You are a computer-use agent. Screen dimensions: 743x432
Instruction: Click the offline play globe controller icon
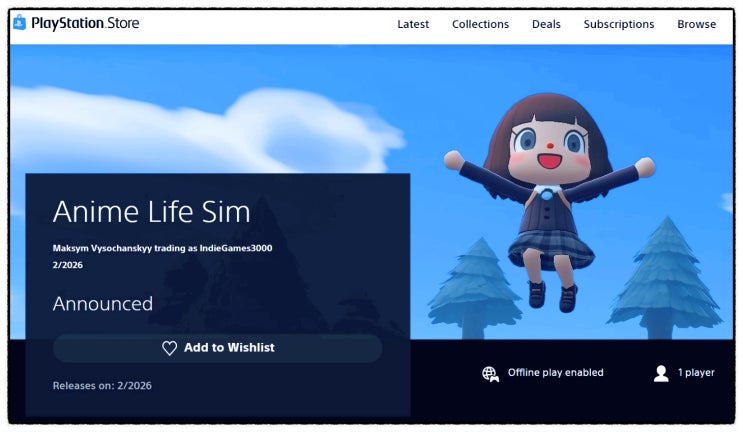click(490, 374)
